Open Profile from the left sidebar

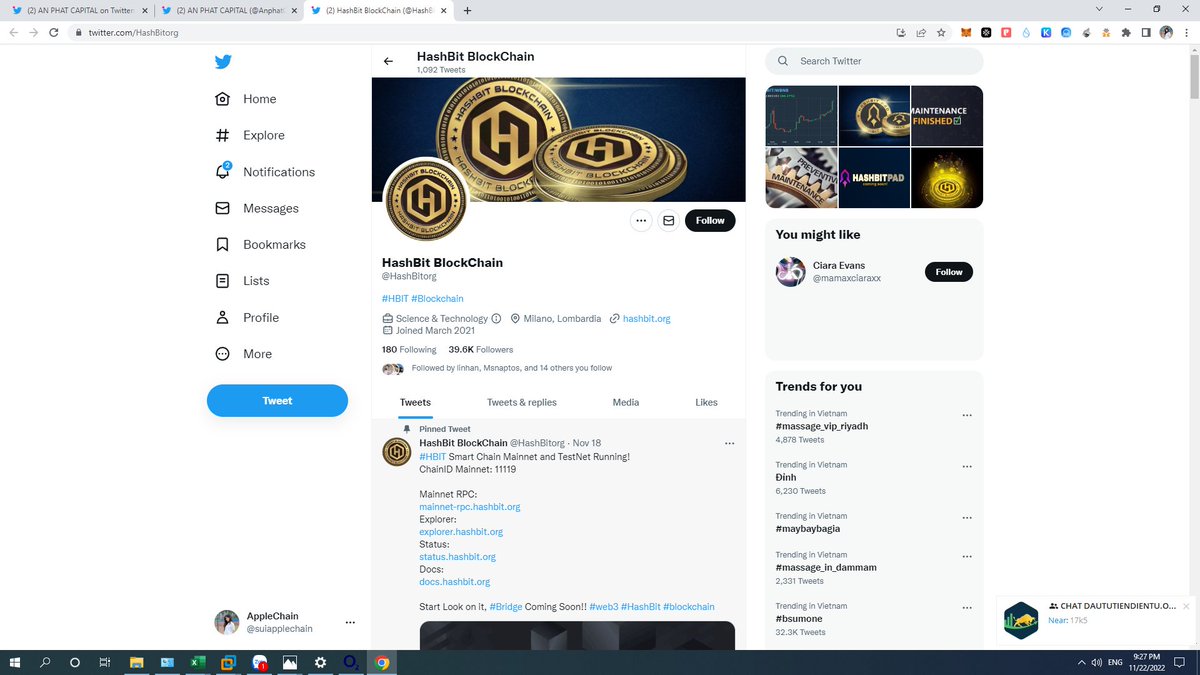(x=247, y=317)
